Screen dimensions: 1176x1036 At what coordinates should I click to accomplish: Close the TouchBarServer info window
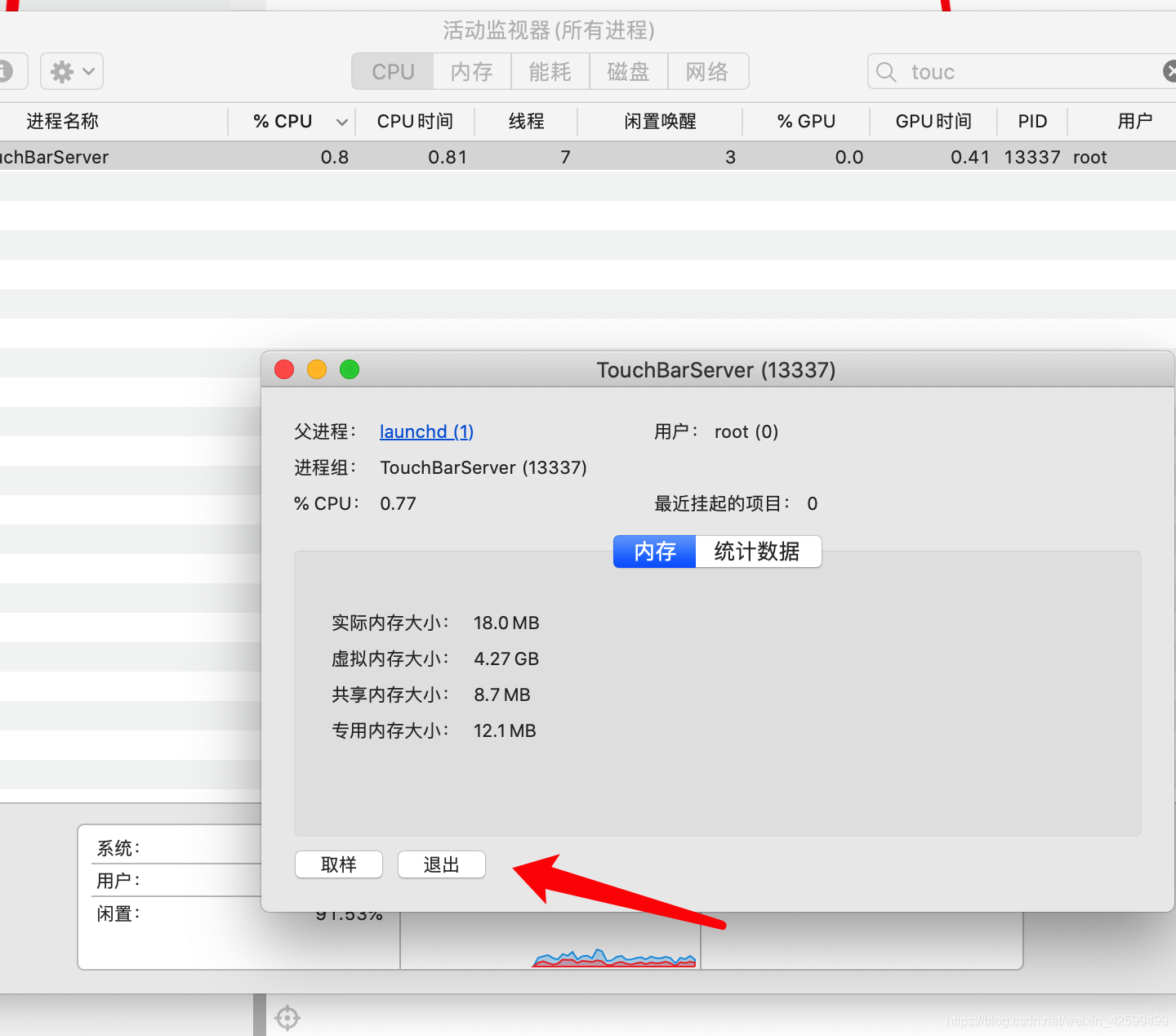(284, 369)
